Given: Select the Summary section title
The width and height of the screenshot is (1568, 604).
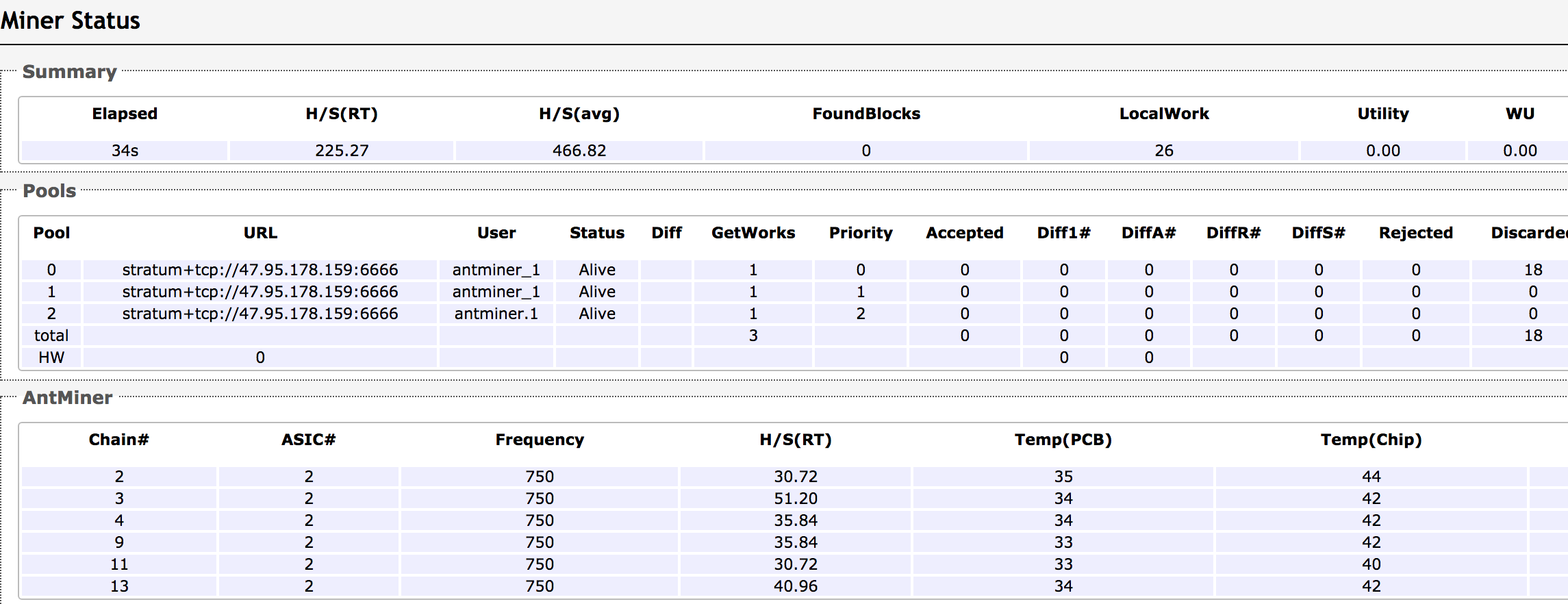Looking at the screenshot, I should (x=69, y=72).
